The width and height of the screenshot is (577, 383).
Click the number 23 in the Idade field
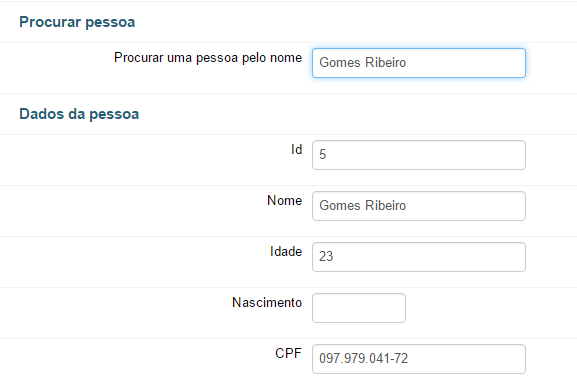click(x=326, y=256)
